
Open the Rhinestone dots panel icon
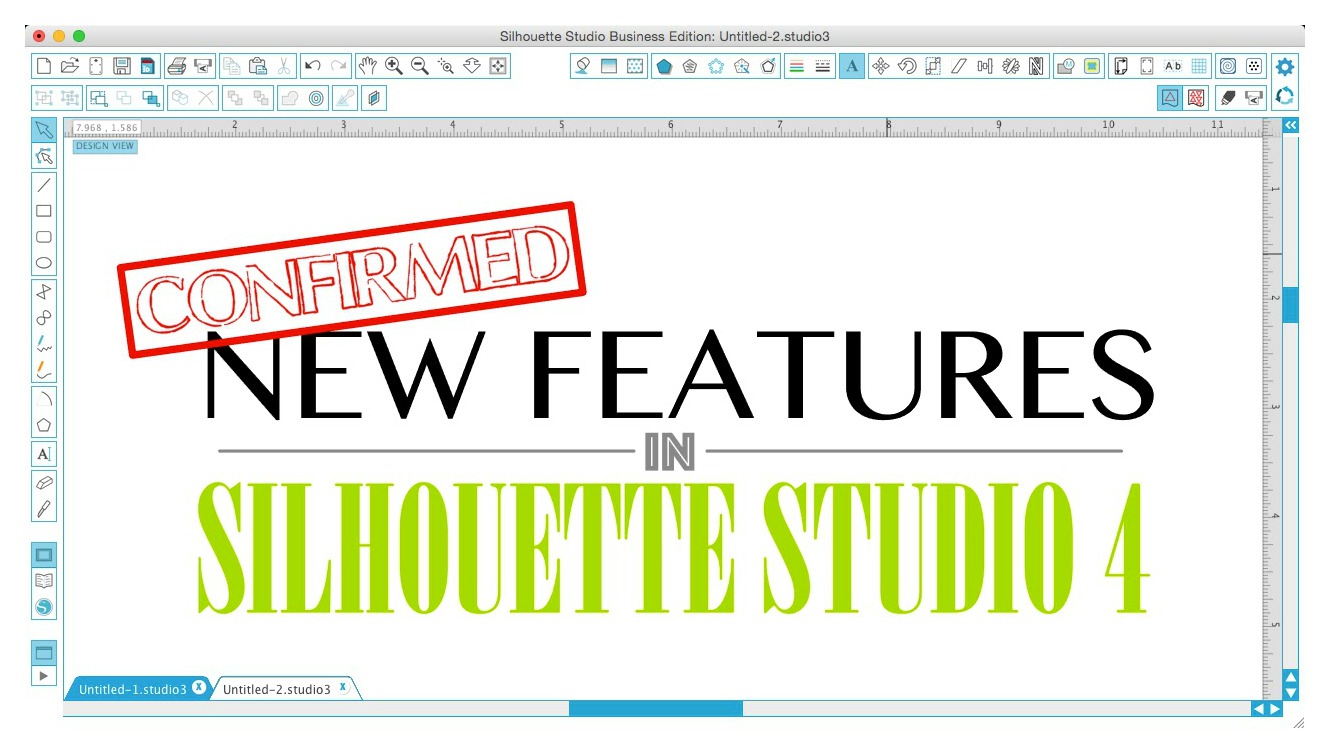click(1254, 66)
